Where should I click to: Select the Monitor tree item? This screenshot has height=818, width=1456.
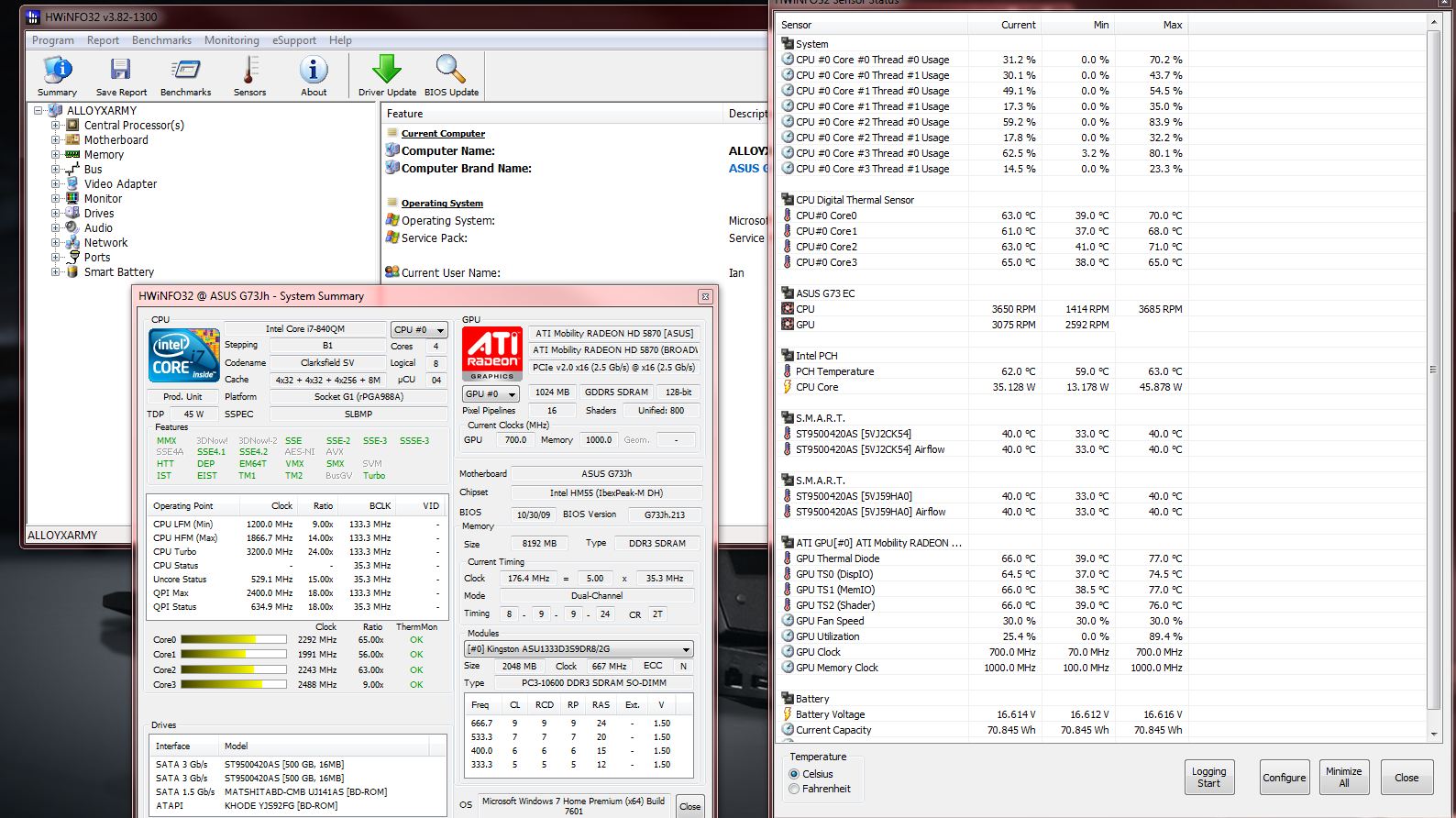click(x=103, y=198)
